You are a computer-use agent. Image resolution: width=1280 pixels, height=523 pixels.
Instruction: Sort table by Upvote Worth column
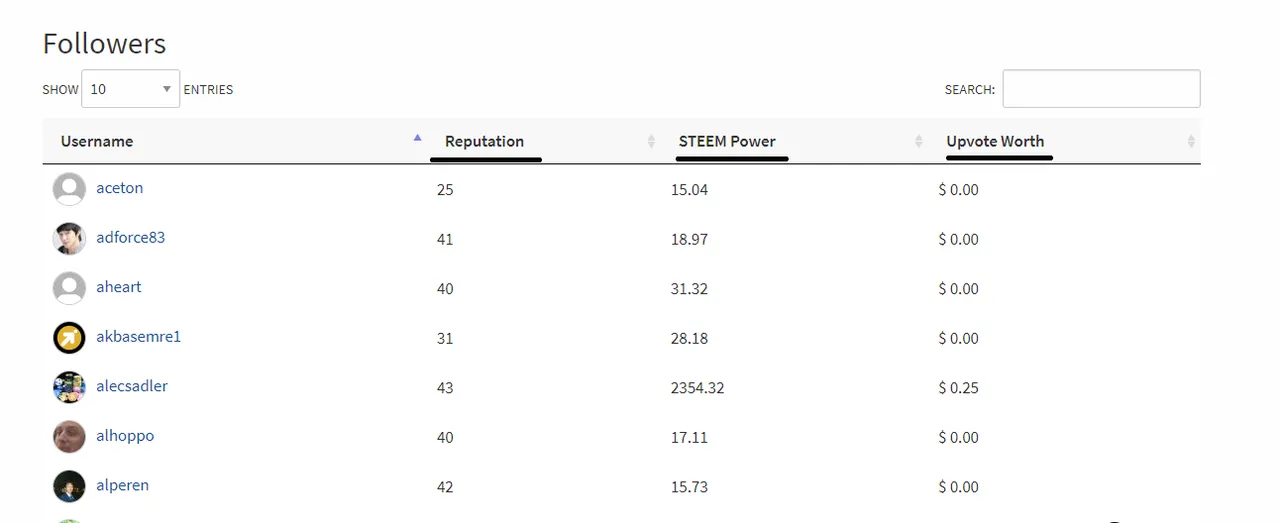pos(995,141)
